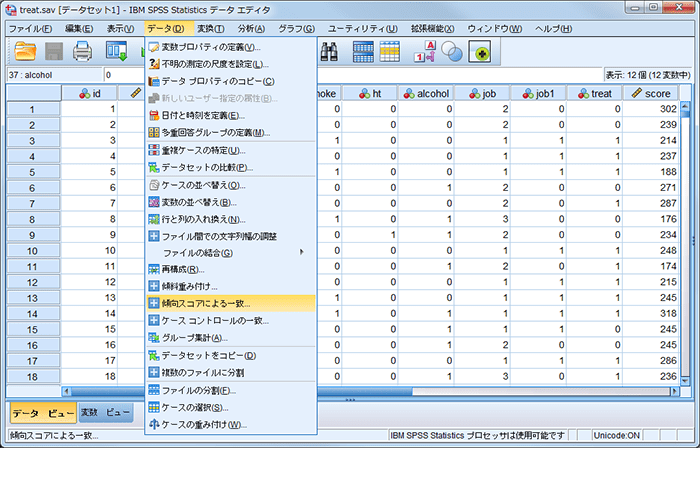Open the ヘルプ(H) menu

553,29
